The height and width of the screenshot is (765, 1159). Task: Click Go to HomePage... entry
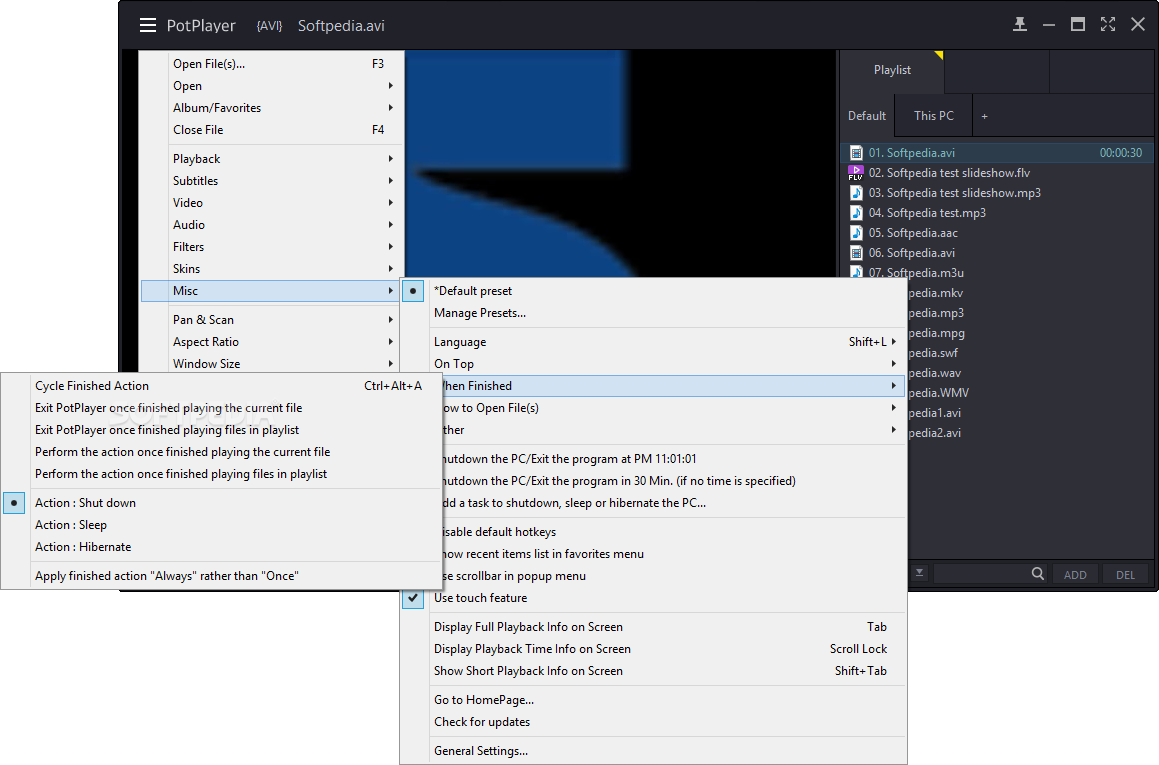[x=653, y=700]
